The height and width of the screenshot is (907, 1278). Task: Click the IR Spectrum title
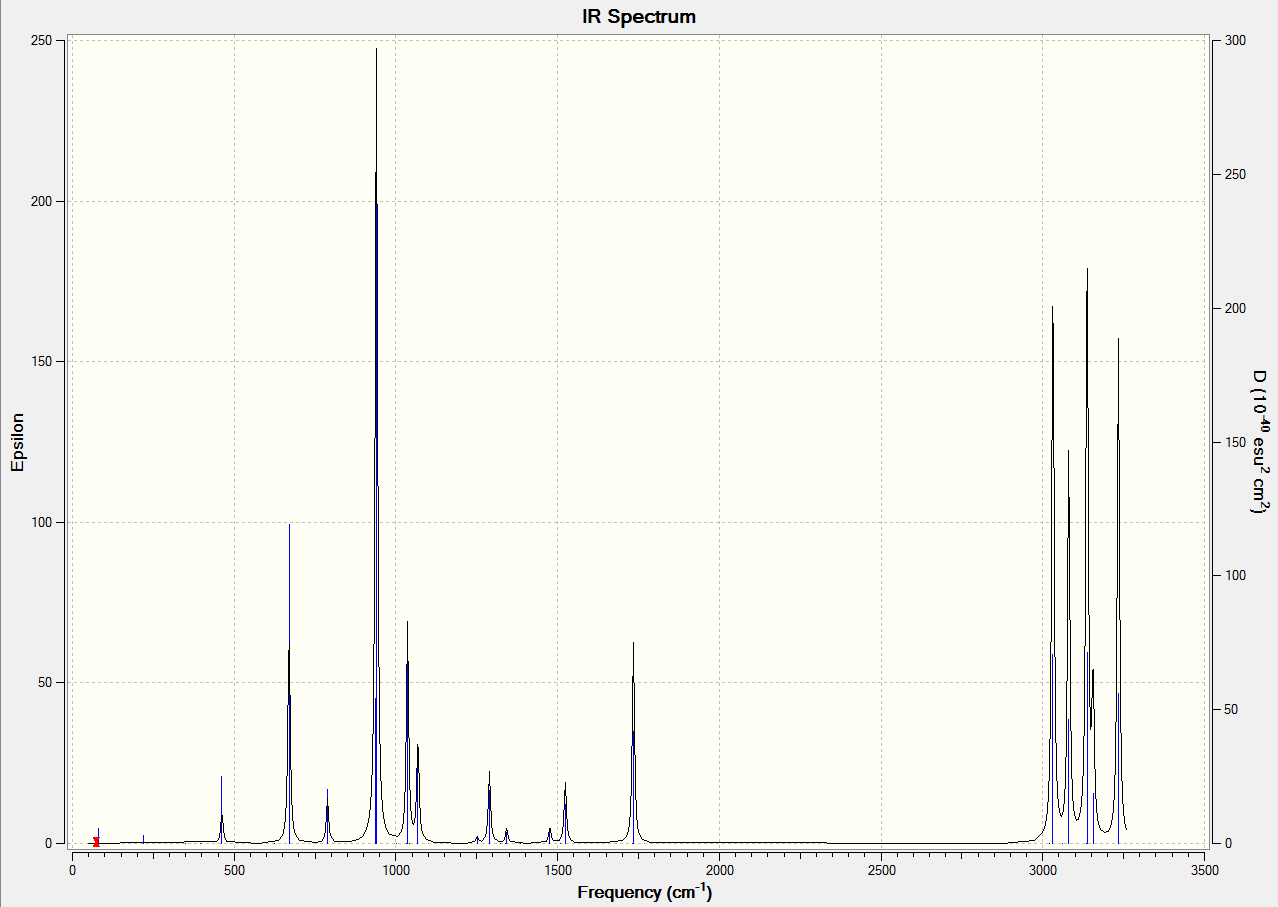pos(639,17)
